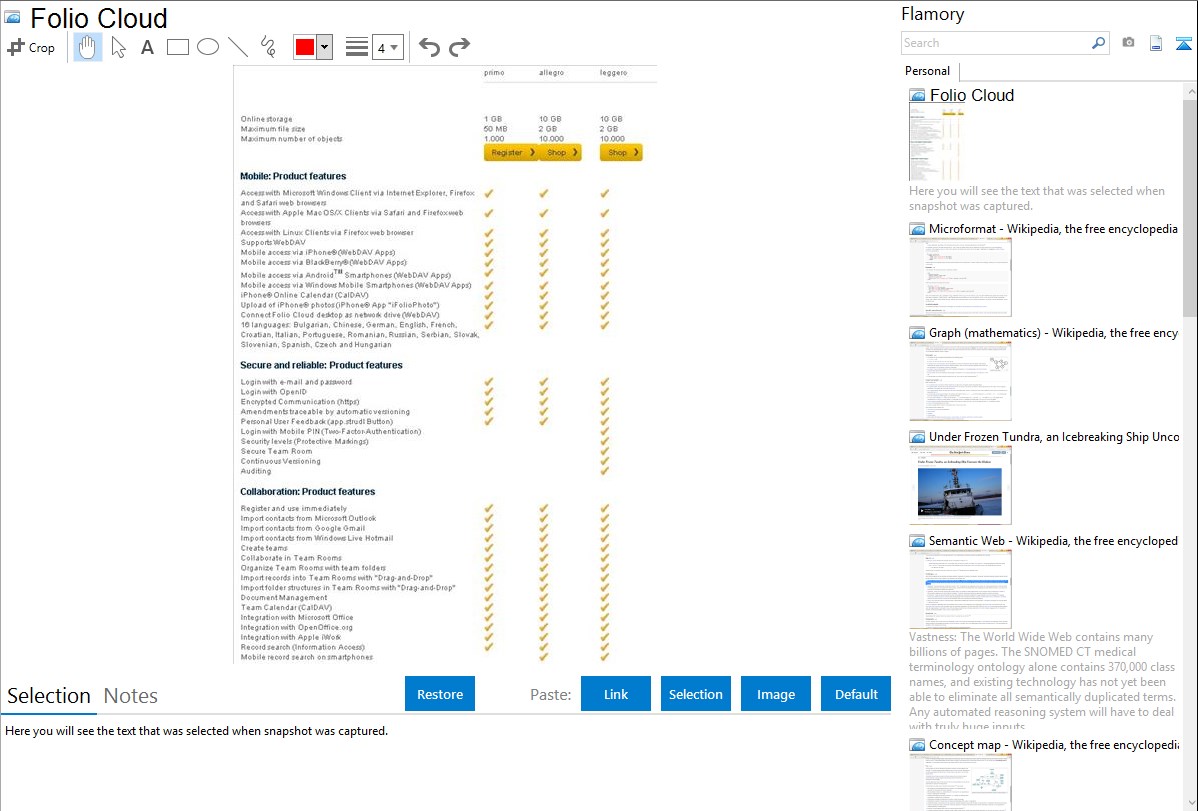The height and width of the screenshot is (811, 1198).
Task: Click the 'Mobile: Product features' heading
Action: (293, 176)
